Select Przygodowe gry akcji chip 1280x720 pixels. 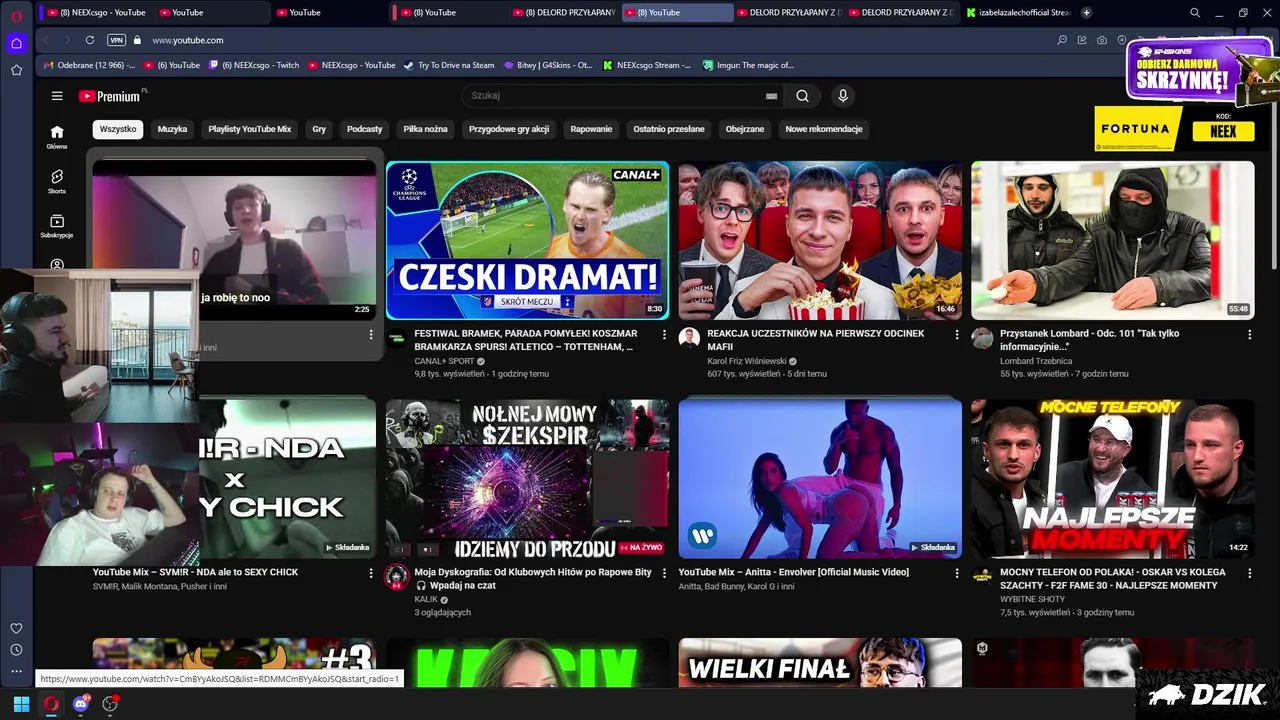click(x=509, y=129)
